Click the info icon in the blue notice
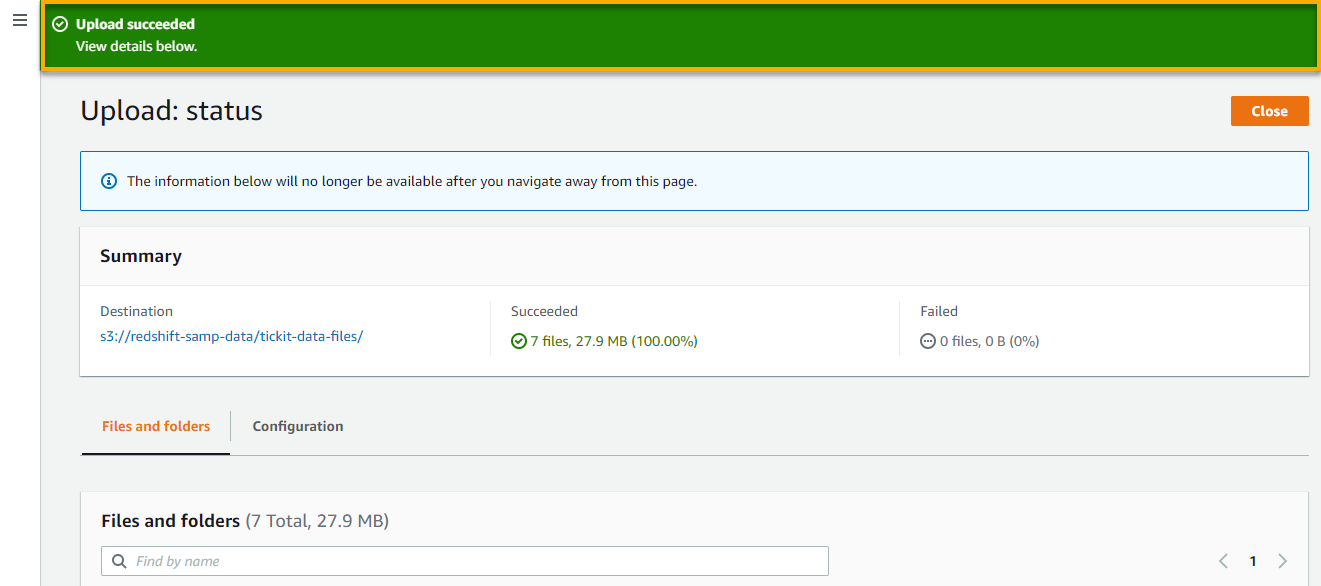Image resolution: width=1321 pixels, height=586 pixels. point(109,181)
